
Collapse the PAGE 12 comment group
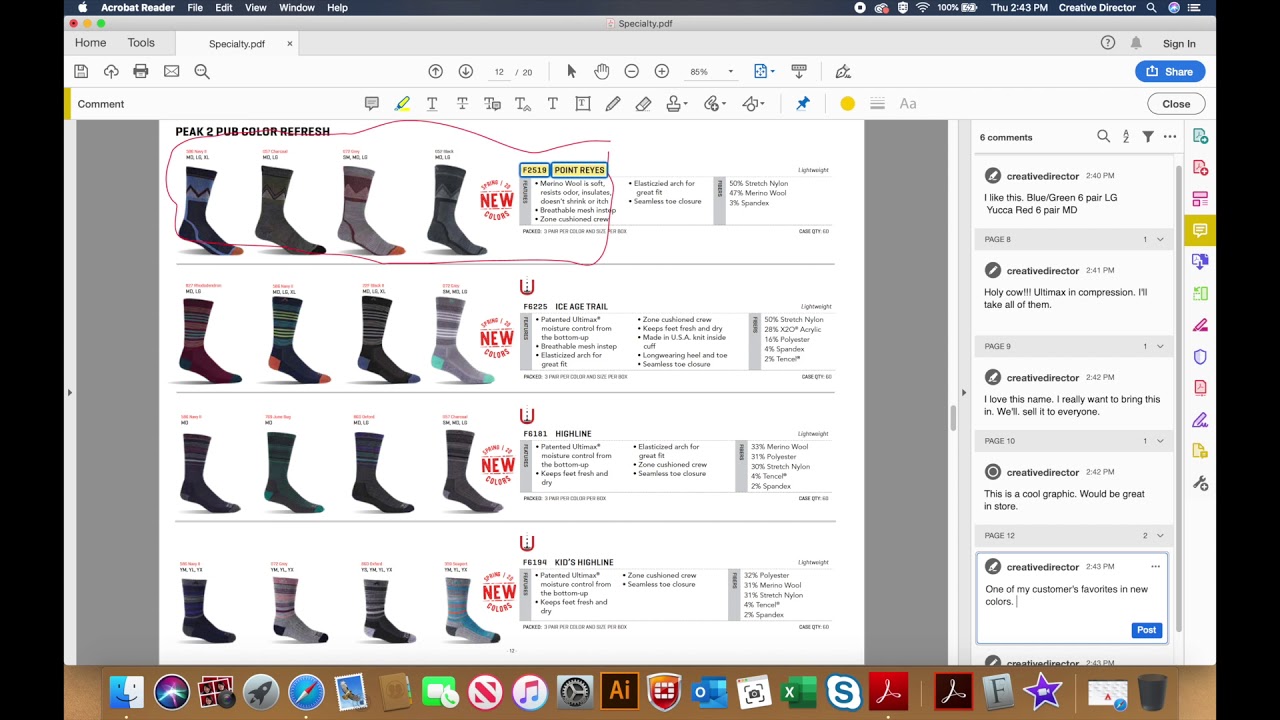point(1160,536)
